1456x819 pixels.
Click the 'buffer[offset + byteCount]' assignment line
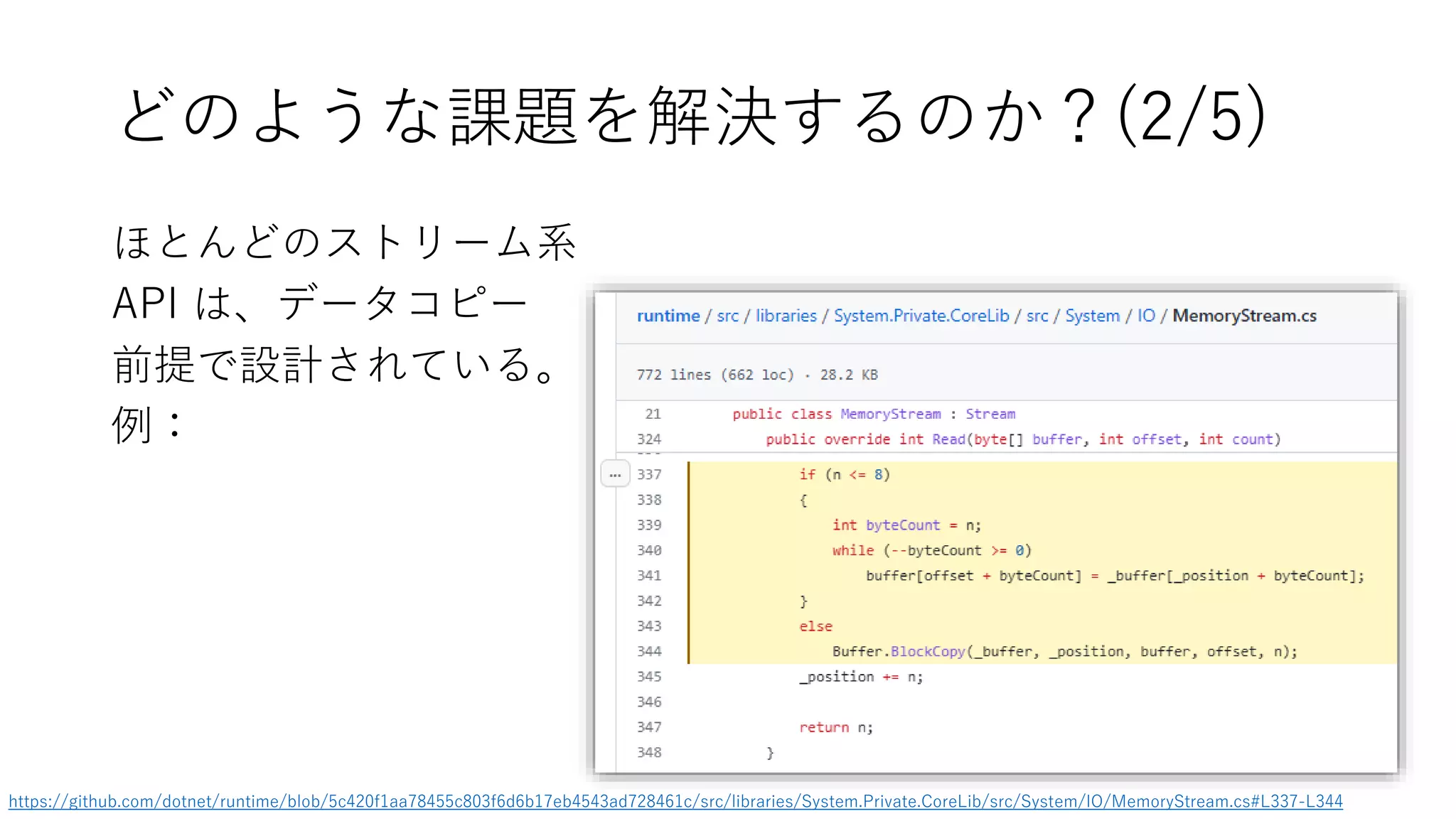pyautogui.click(x=1115, y=576)
